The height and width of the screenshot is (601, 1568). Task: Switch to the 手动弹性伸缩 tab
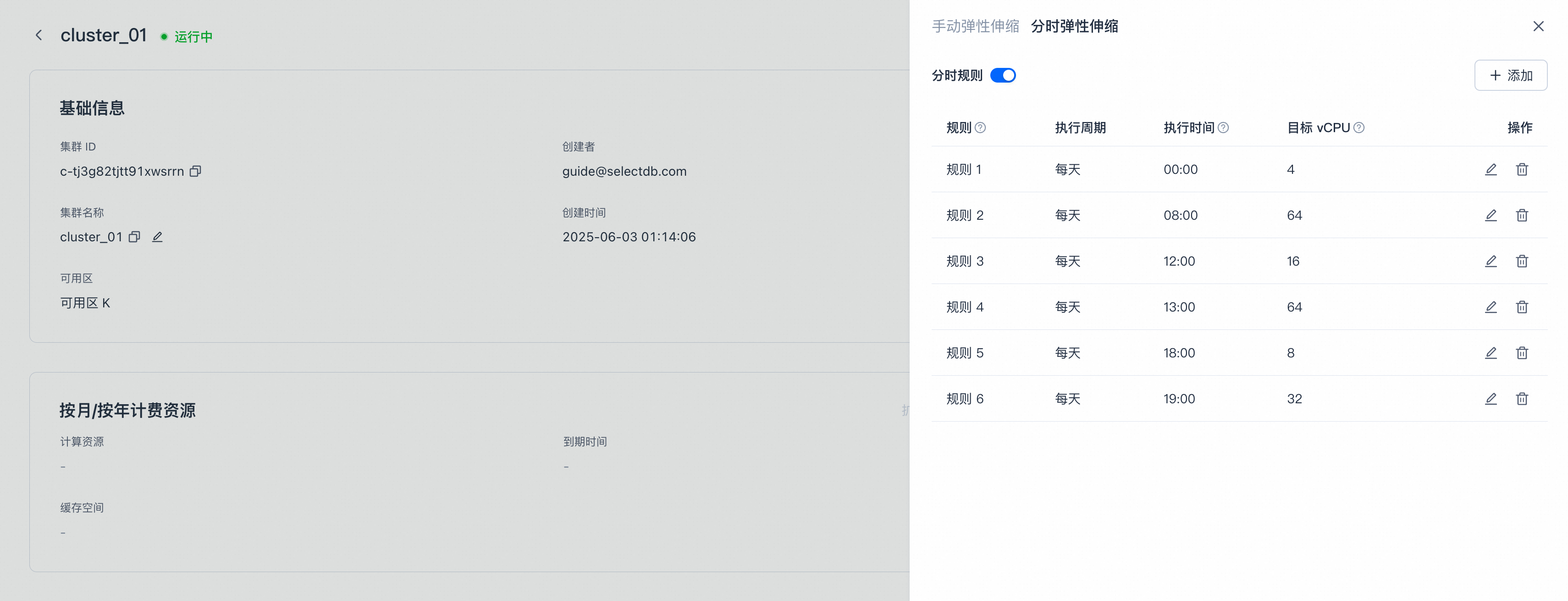pyautogui.click(x=975, y=26)
